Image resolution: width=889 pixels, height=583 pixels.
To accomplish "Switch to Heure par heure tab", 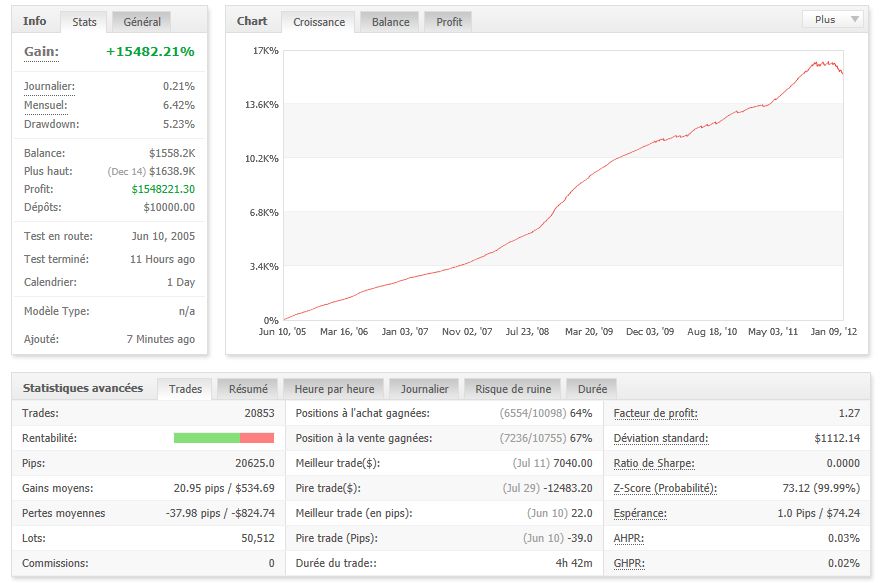I will (x=334, y=388).
